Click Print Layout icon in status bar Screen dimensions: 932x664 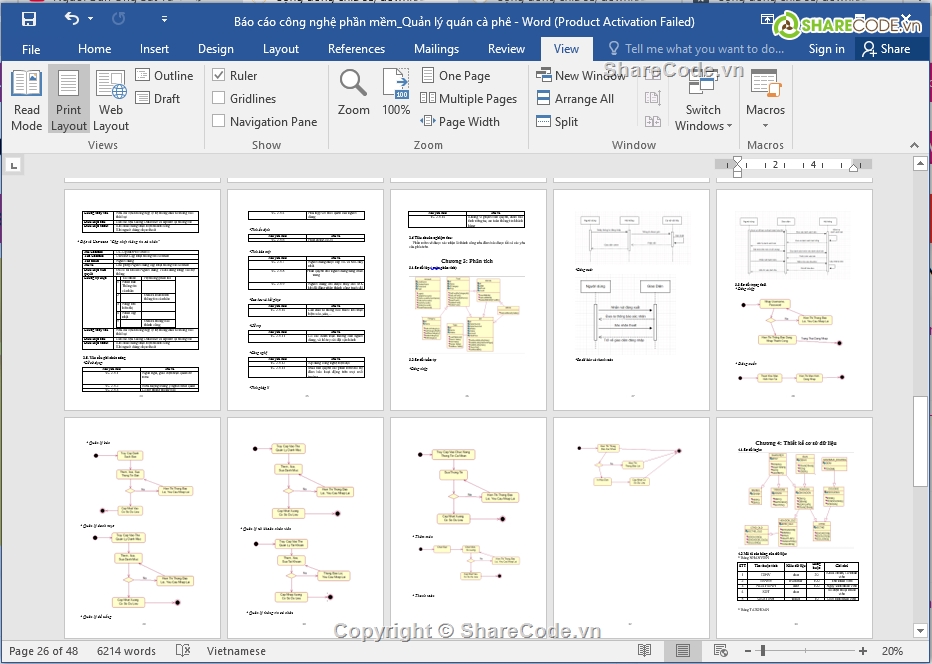click(682, 651)
